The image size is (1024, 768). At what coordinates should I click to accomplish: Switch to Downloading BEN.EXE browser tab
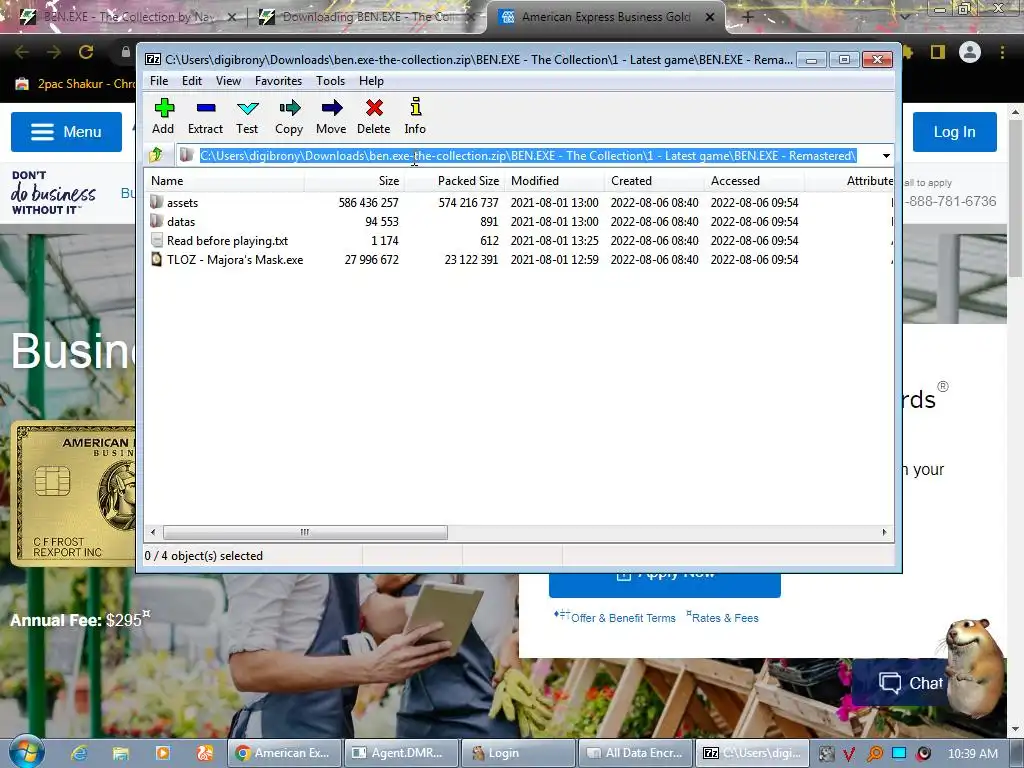366,17
